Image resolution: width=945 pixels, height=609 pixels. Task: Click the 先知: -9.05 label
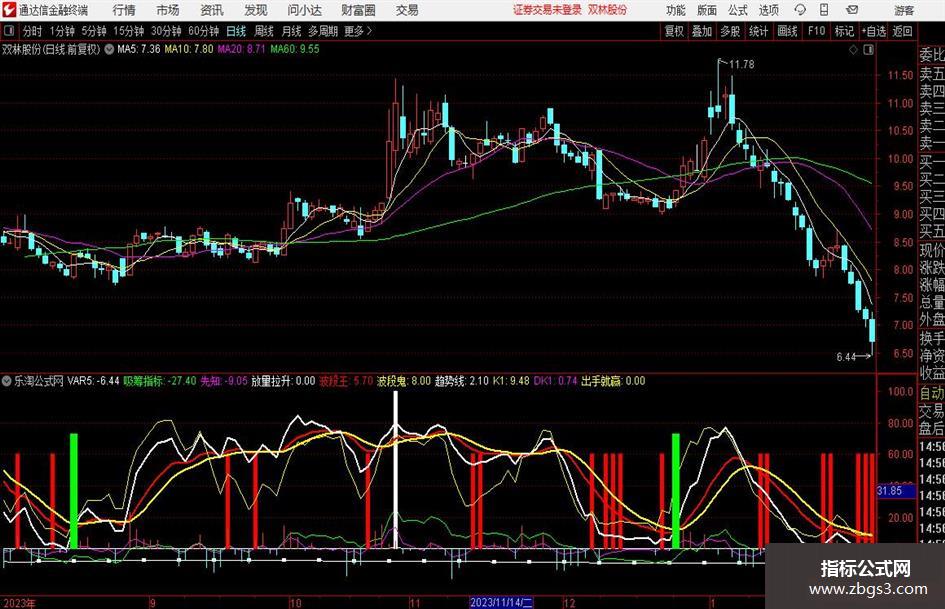224,380
